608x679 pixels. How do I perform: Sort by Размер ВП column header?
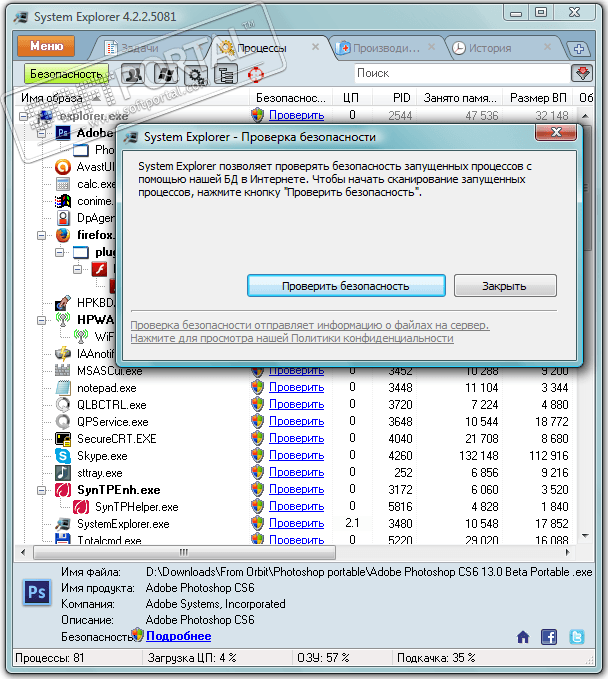click(x=538, y=98)
